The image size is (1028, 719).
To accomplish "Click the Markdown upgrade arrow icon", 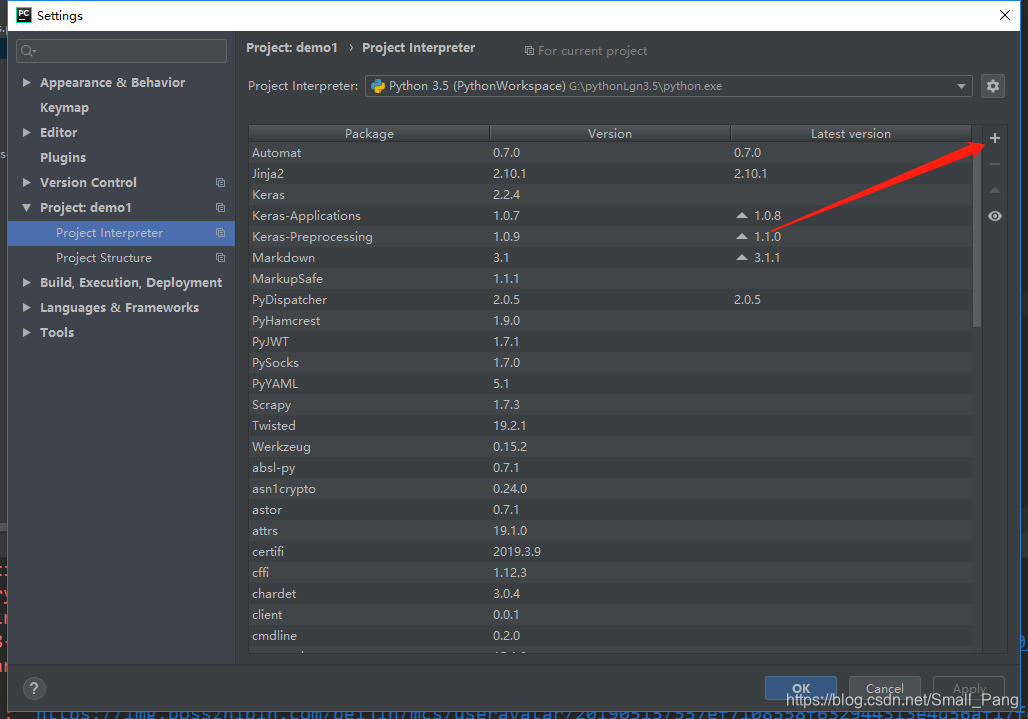I will 741,257.
